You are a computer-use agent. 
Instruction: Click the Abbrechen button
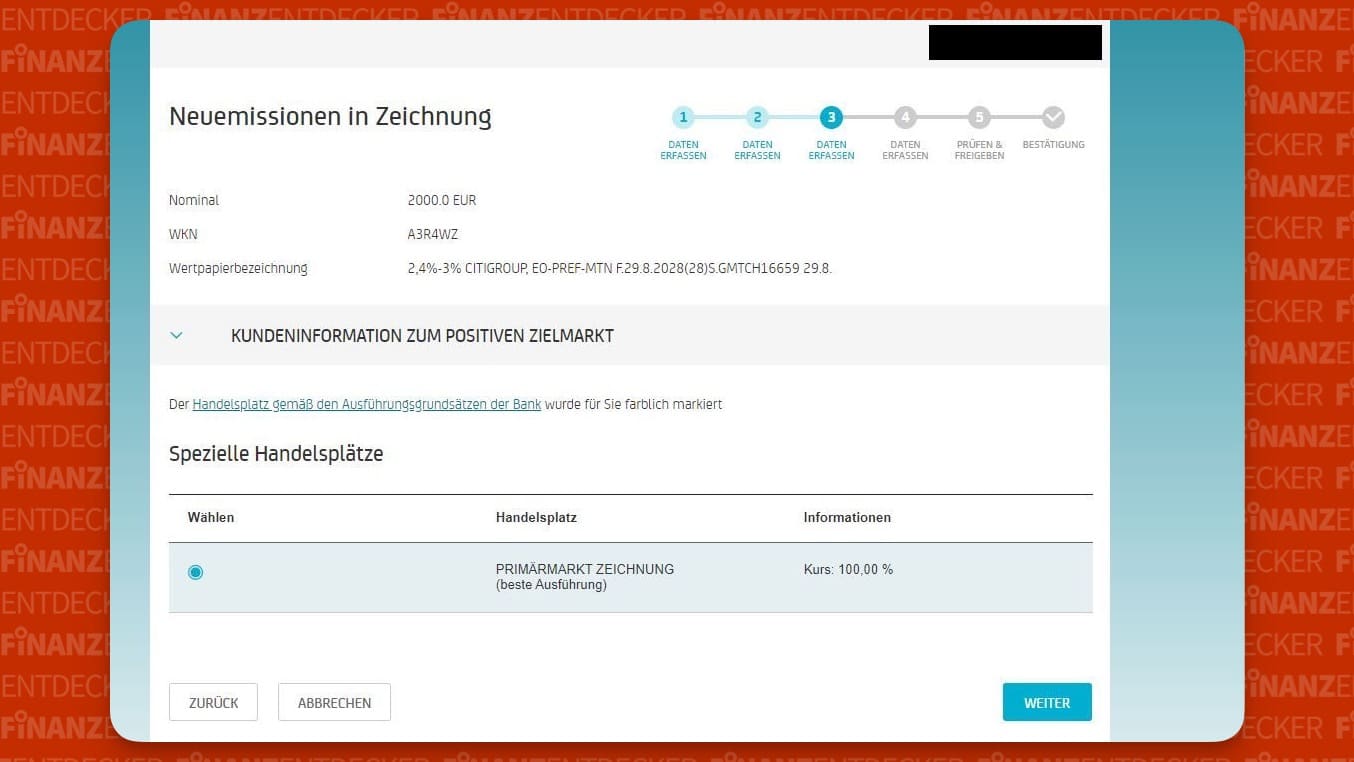point(334,702)
